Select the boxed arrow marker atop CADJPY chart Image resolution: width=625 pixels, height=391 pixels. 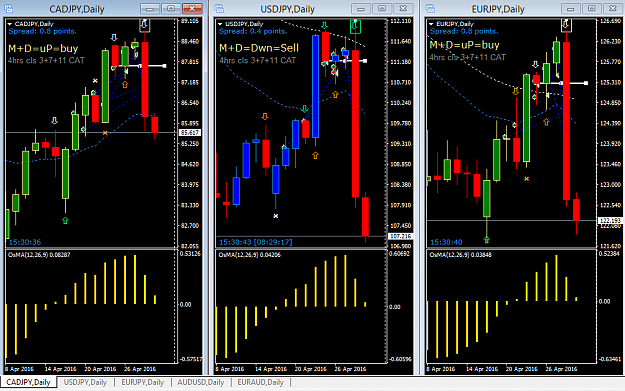[x=144, y=25]
